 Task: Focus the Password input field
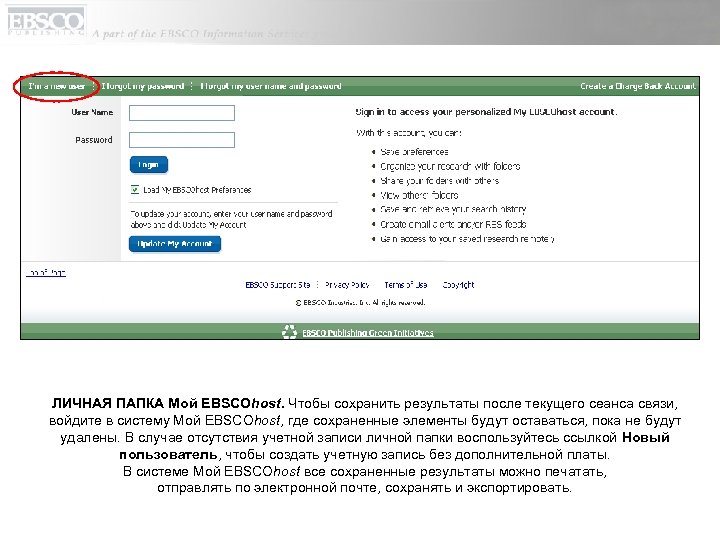pos(182,140)
